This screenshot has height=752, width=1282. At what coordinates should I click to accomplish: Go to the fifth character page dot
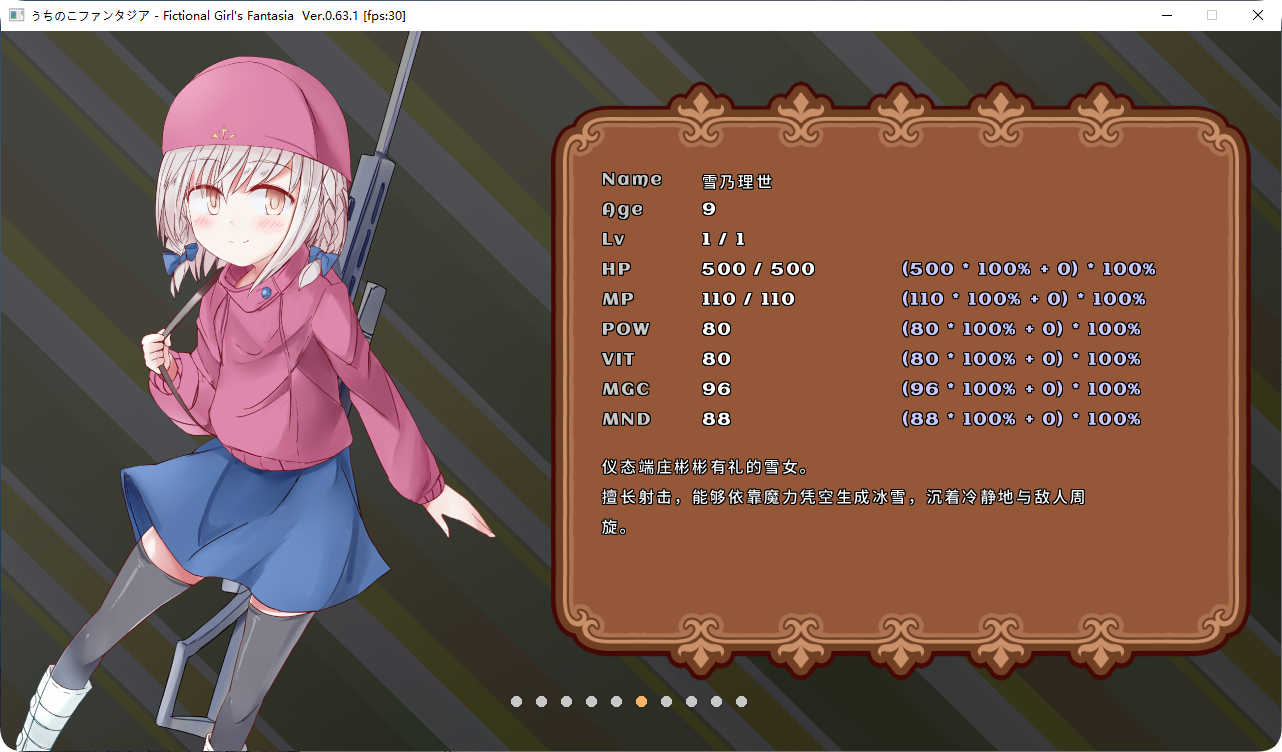tap(616, 702)
